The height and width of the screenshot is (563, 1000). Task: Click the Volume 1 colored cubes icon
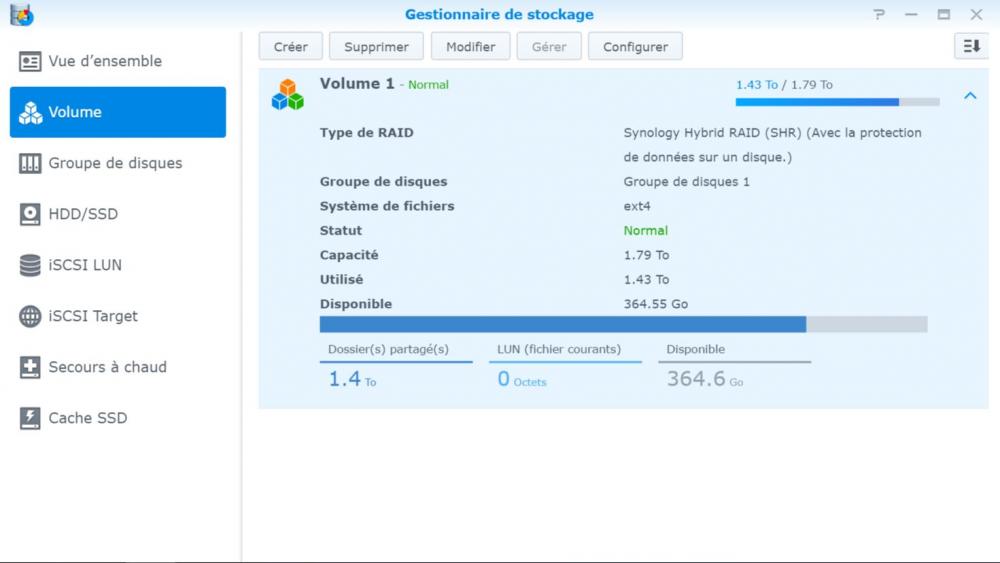287,94
